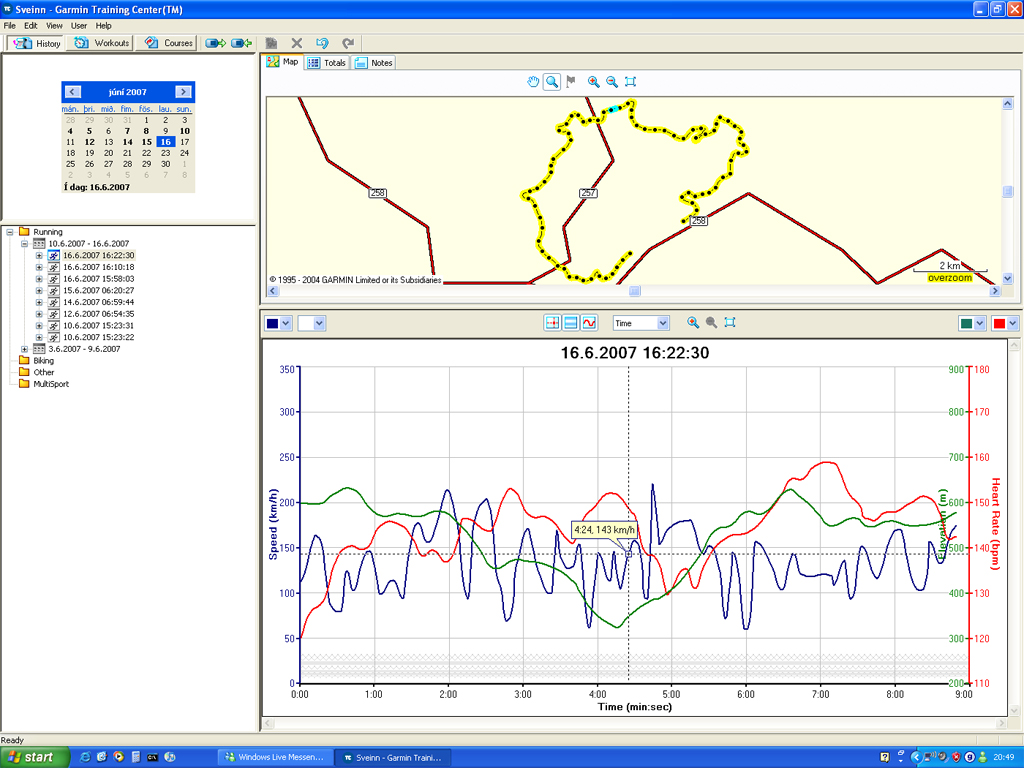This screenshot has height=768, width=1024.
Task: Click the send to device icon
Action: (x=214, y=43)
